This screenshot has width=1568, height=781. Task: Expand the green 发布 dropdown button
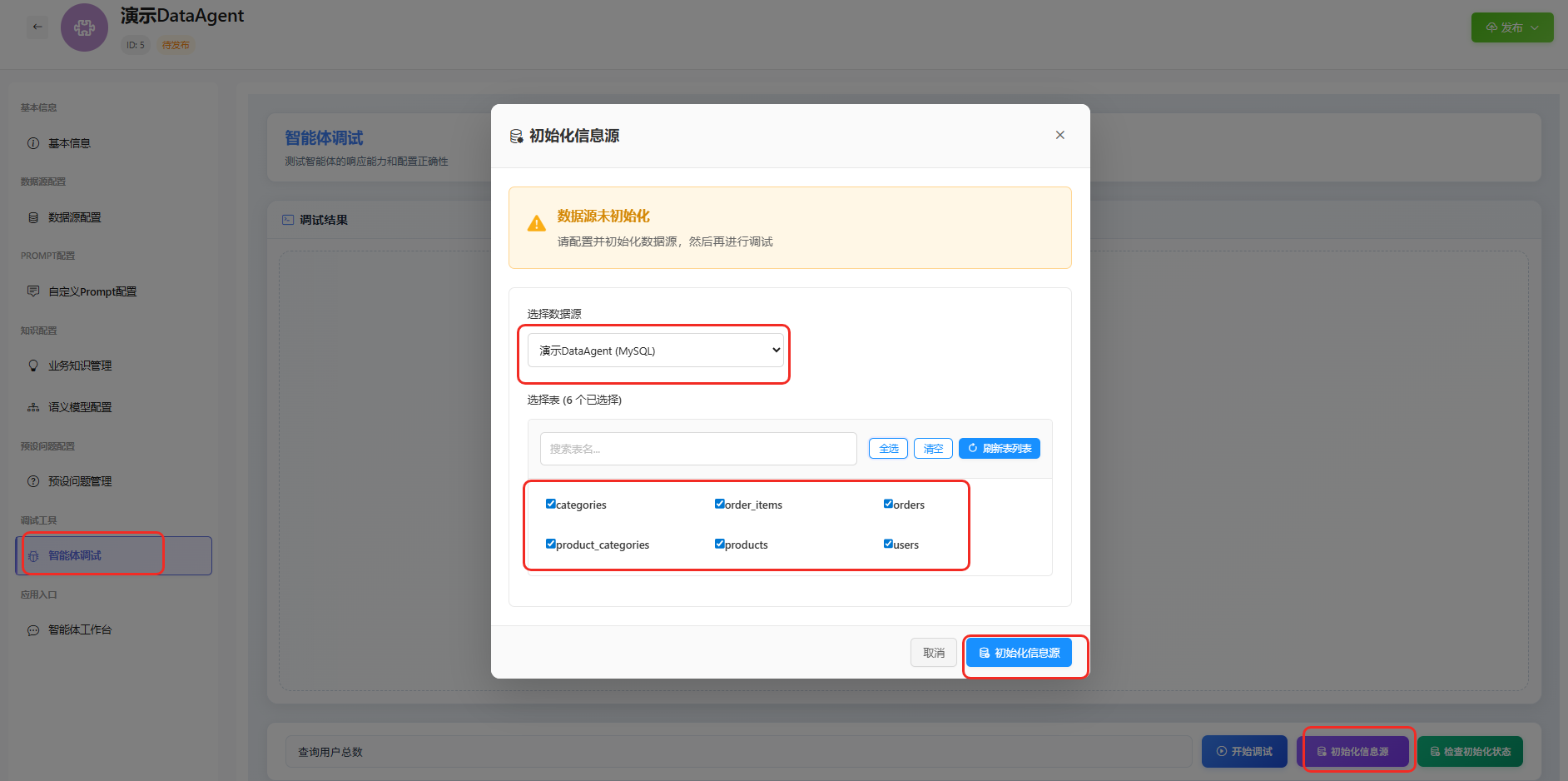(x=1511, y=27)
